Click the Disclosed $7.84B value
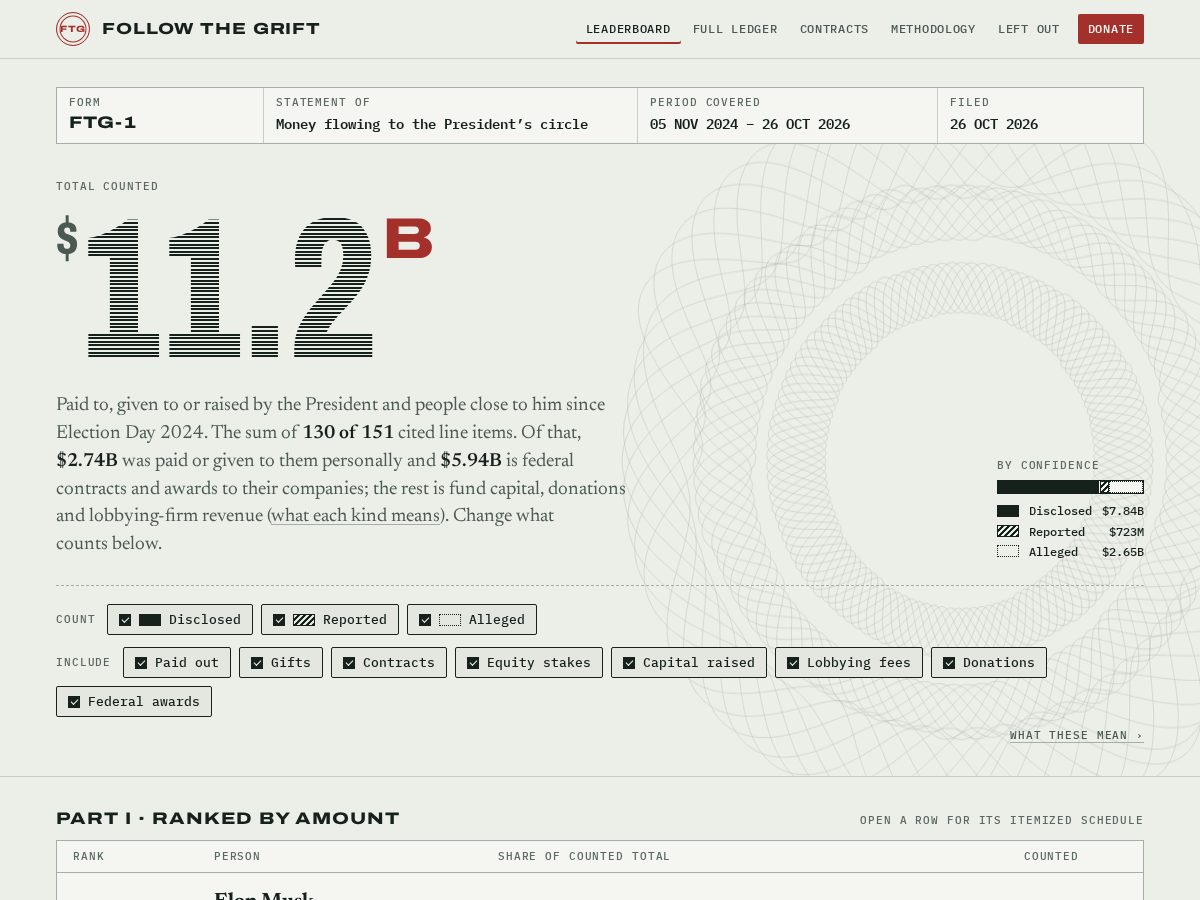This screenshot has width=1200, height=900. (x=1123, y=511)
